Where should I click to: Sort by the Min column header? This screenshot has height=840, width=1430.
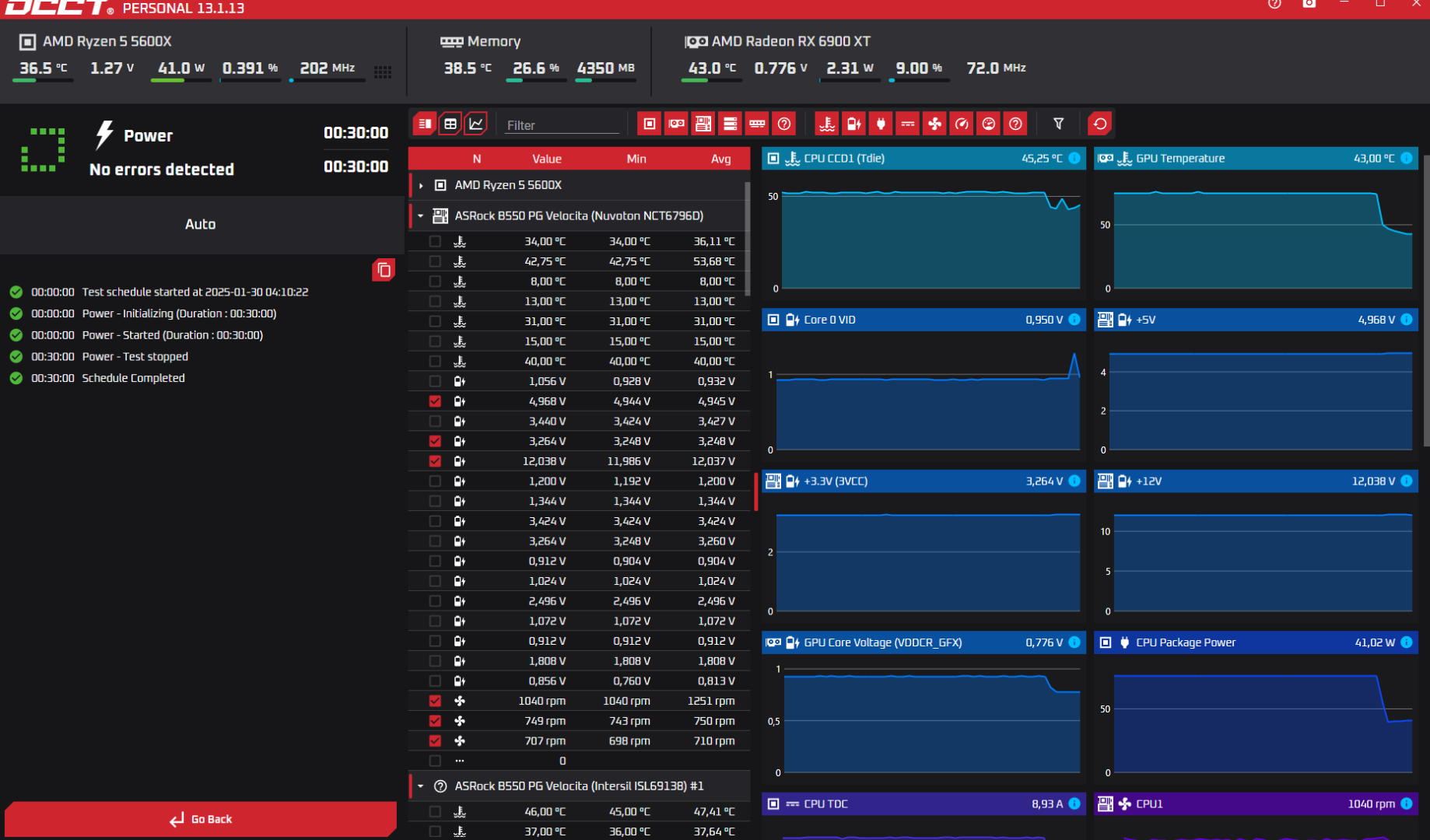[636, 159]
